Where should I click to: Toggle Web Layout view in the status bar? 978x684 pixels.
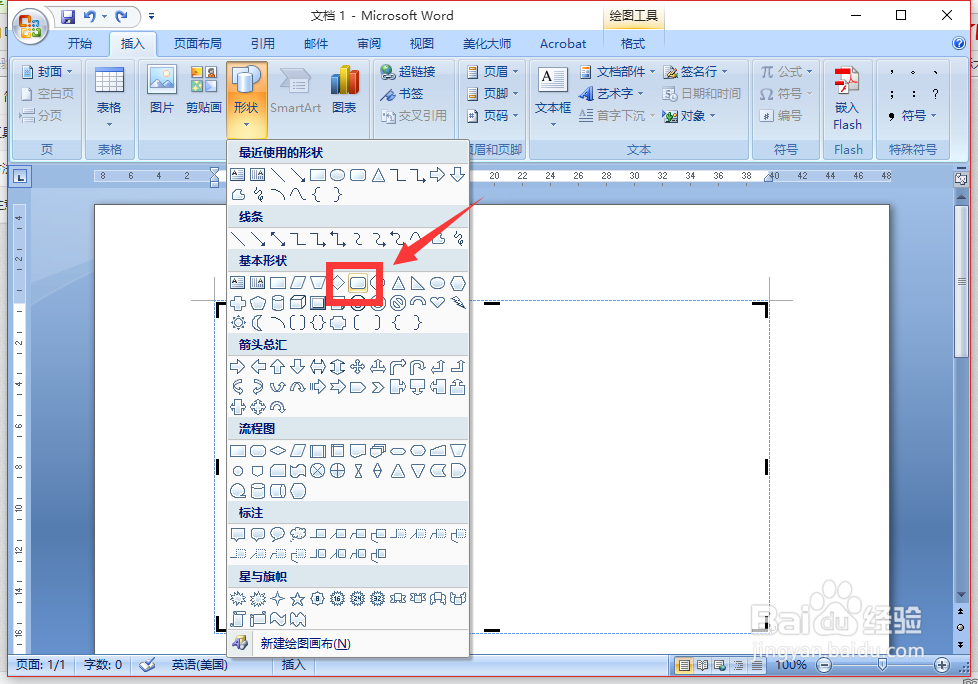click(x=721, y=664)
